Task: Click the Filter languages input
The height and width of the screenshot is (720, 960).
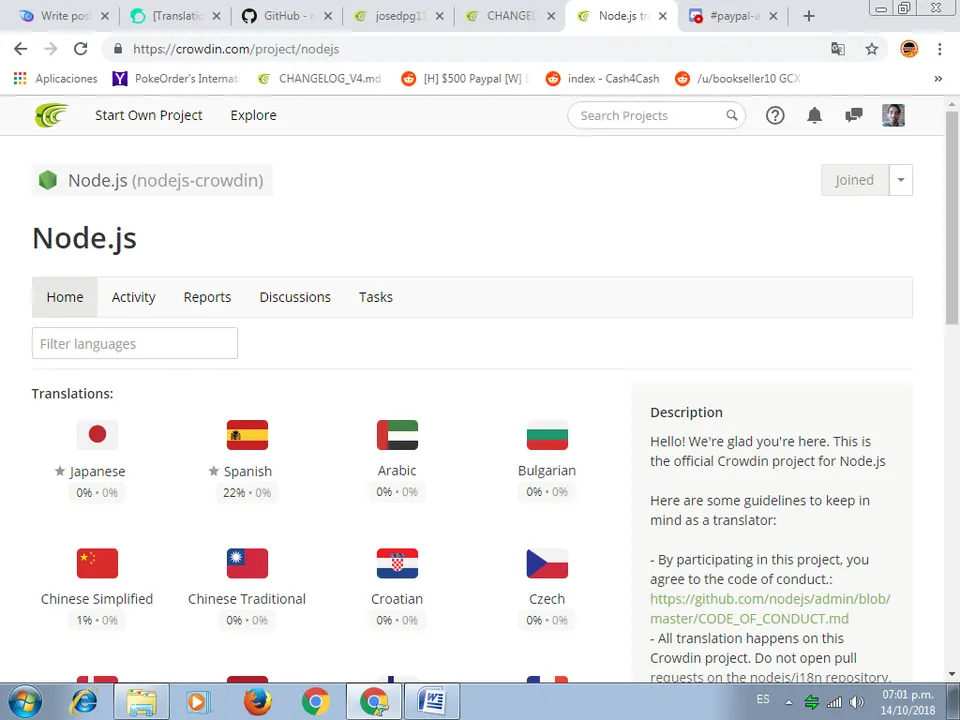Action: click(135, 343)
